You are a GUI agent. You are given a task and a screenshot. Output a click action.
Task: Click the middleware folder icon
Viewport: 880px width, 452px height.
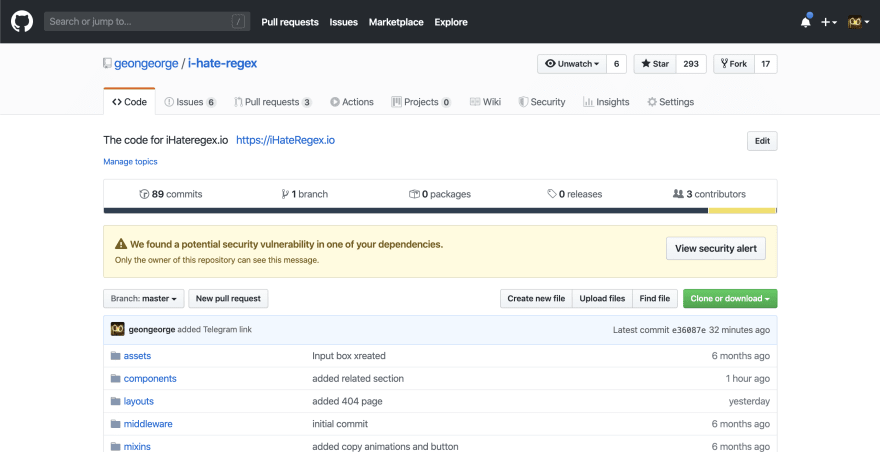116,424
